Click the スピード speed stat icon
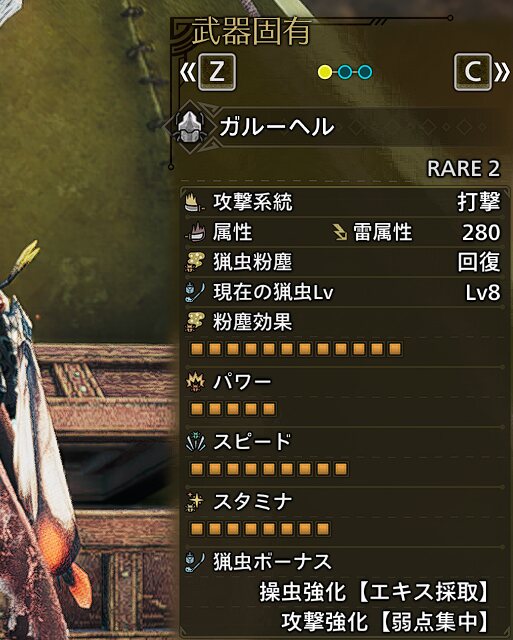Image resolution: width=513 pixels, height=640 pixels. pyautogui.click(x=195, y=442)
